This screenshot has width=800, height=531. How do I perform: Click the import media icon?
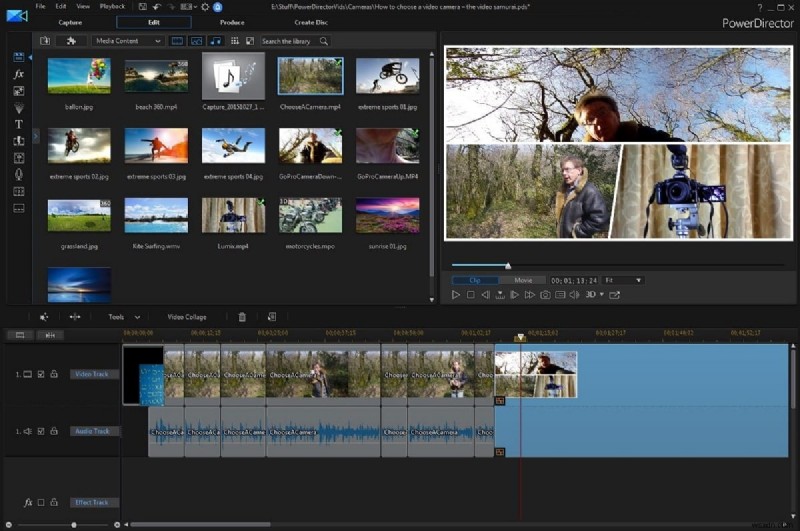(x=45, y=41)
